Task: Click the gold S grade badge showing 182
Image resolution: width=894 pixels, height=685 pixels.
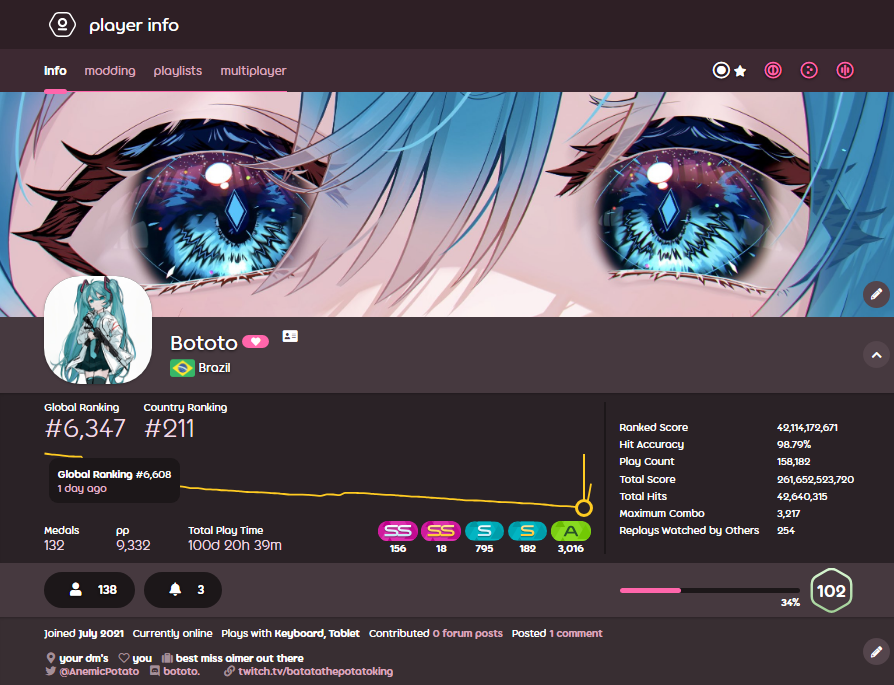Action: (x=527, y=531)
